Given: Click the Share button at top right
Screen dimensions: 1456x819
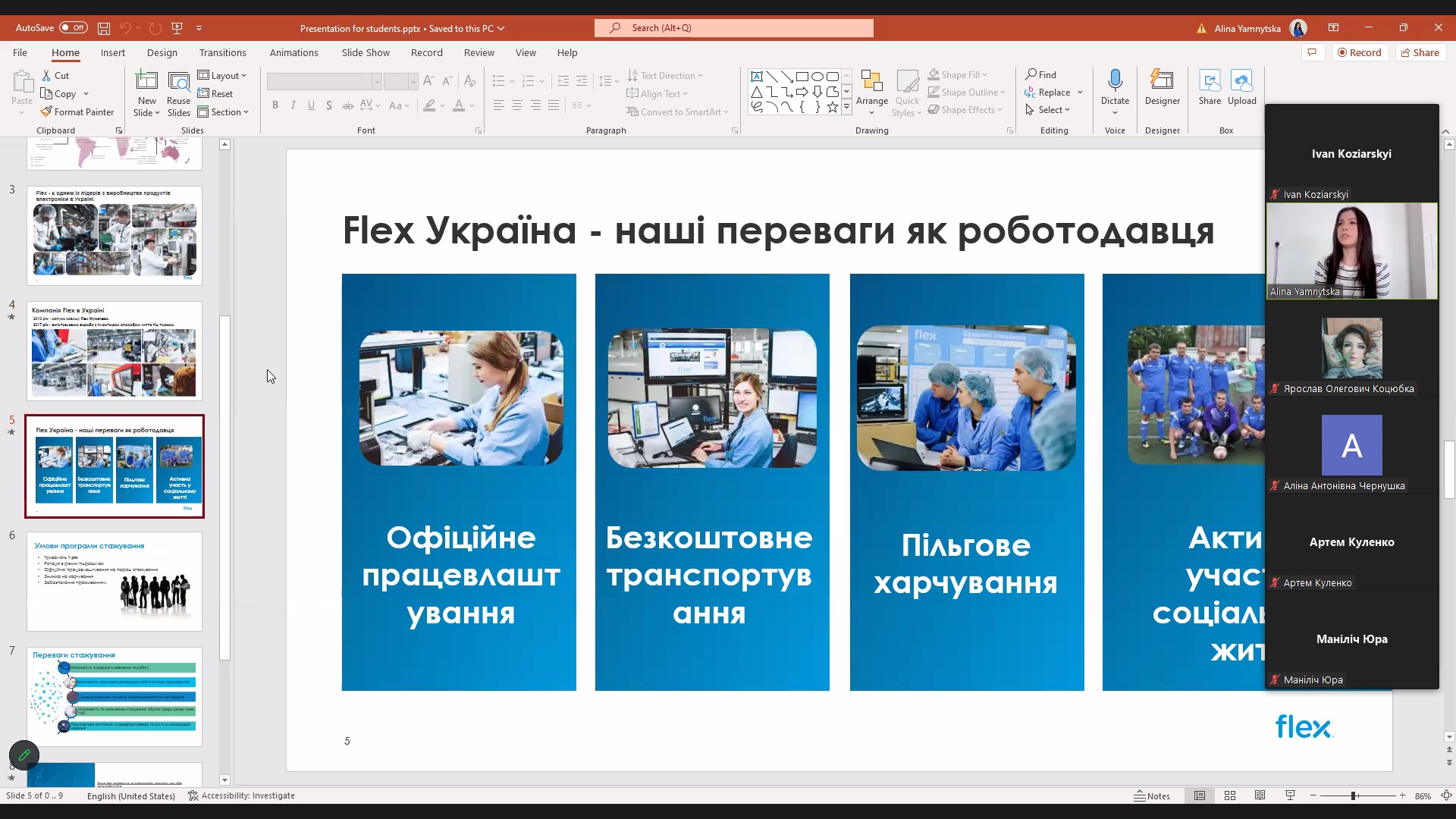Looking at the screenshot, I should point(1420,52).
